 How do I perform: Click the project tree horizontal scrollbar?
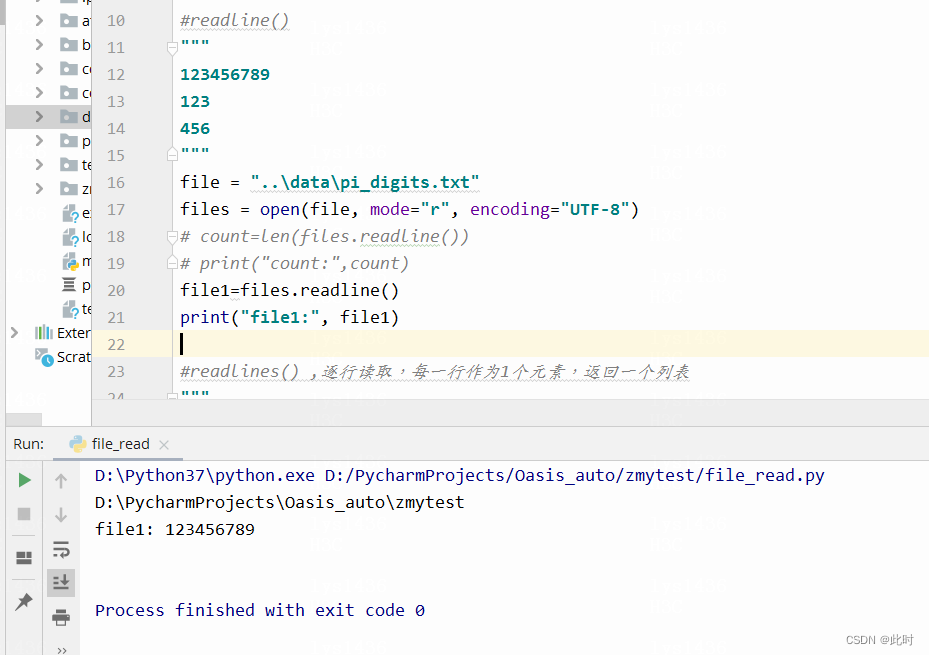[24, 419]
